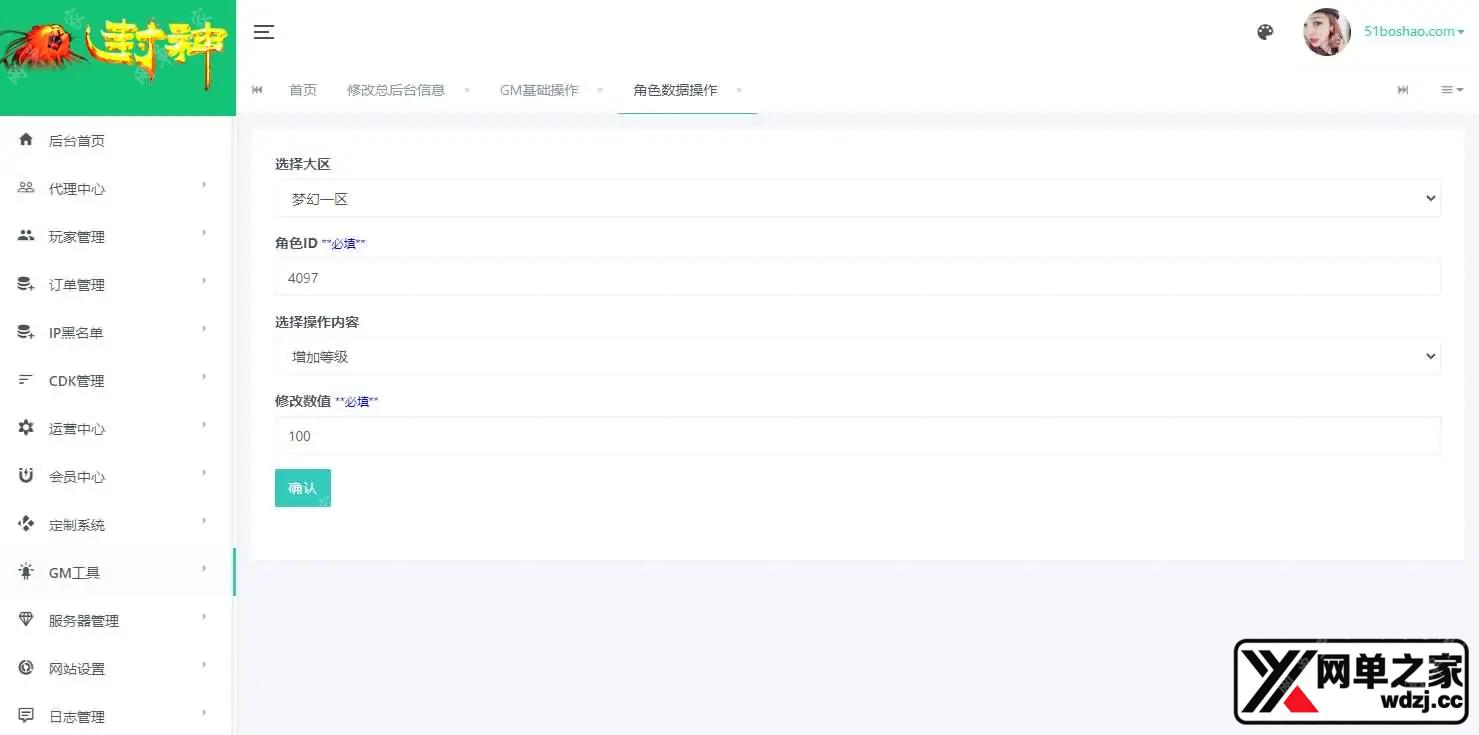Click the hamburger menu collapse icon

click(264, 32)
